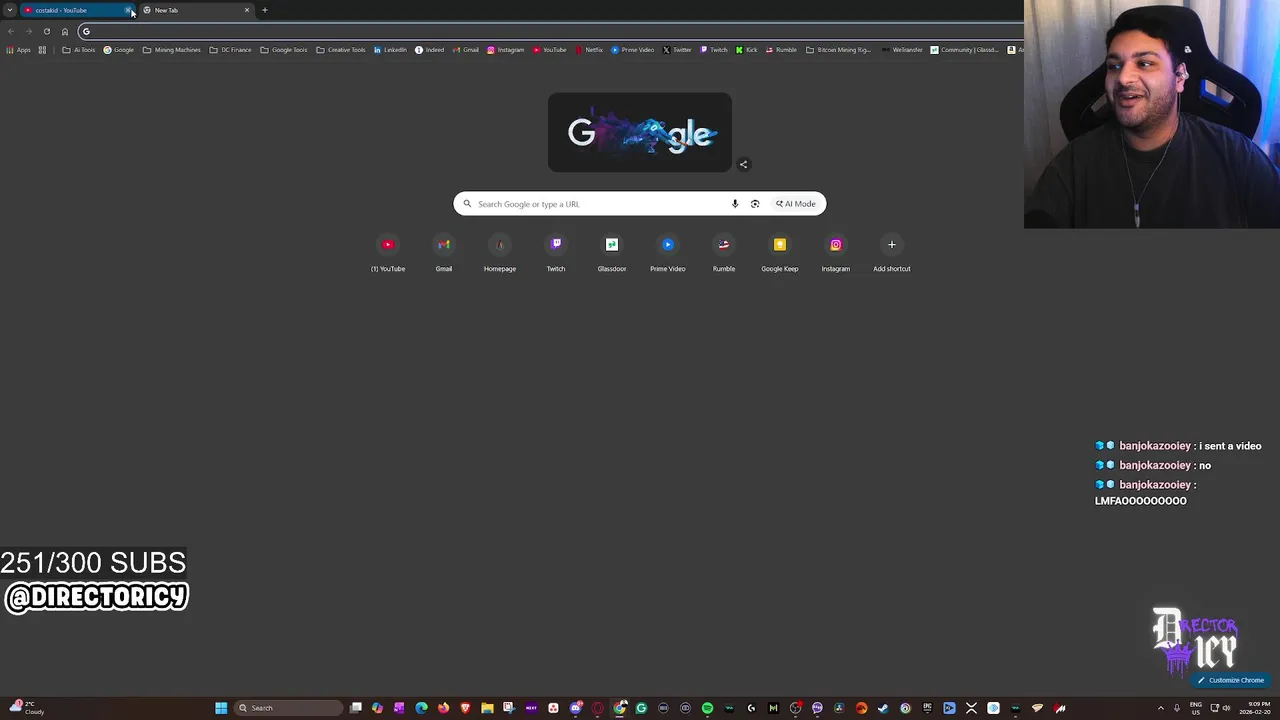Open the Gmail shortcut tile
Image resolution: width=1280 pixels, height=720 pixels.
(444, 253)
